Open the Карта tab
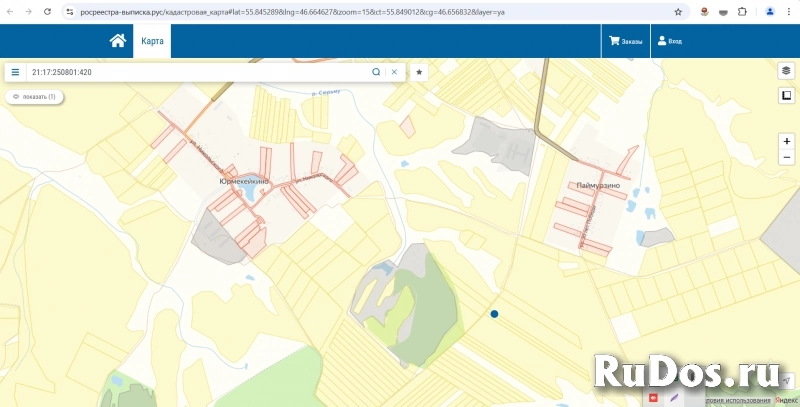Screen dimensions: 800x407 [152, 41]
